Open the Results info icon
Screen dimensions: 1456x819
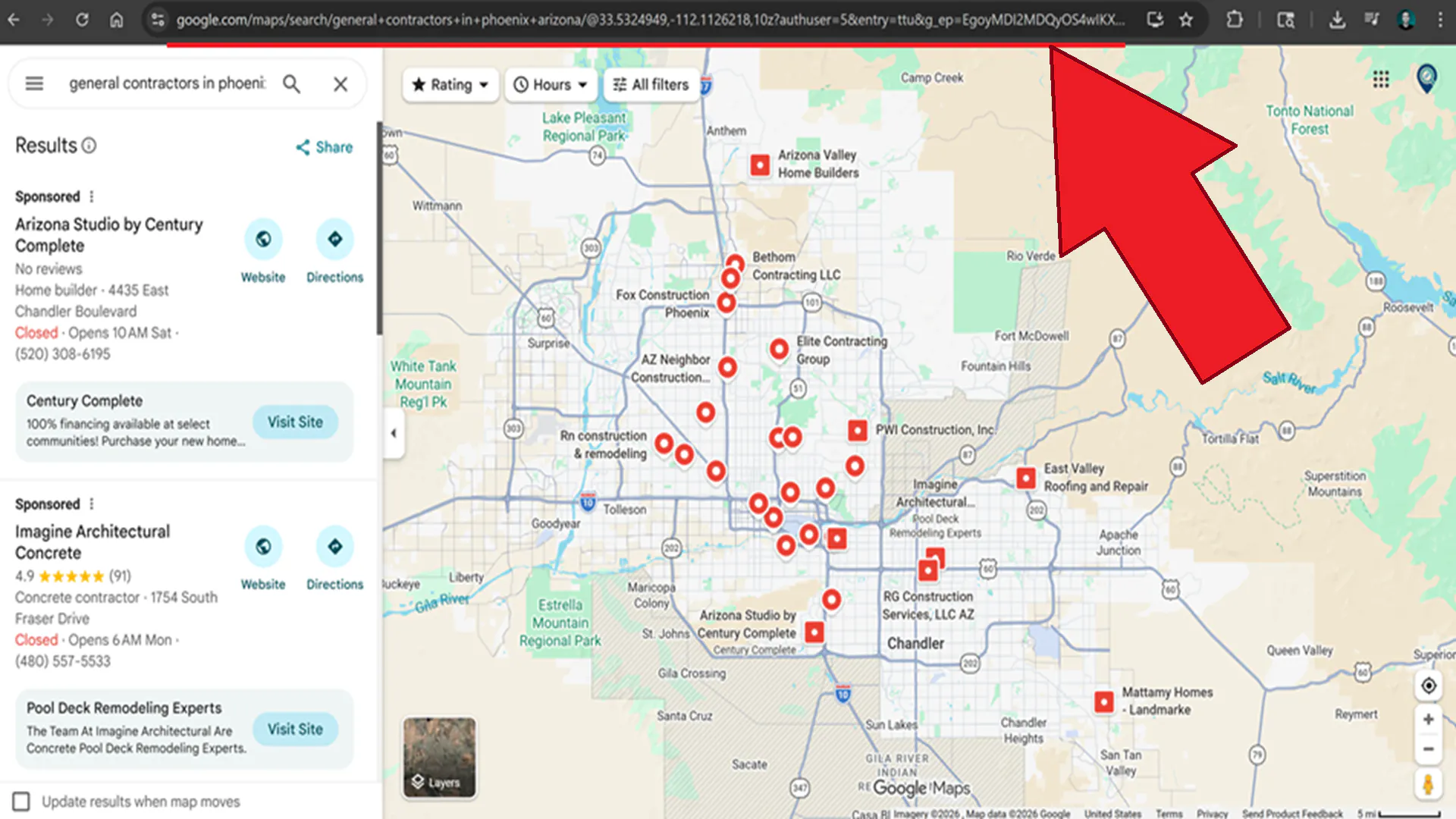[89, 145]
